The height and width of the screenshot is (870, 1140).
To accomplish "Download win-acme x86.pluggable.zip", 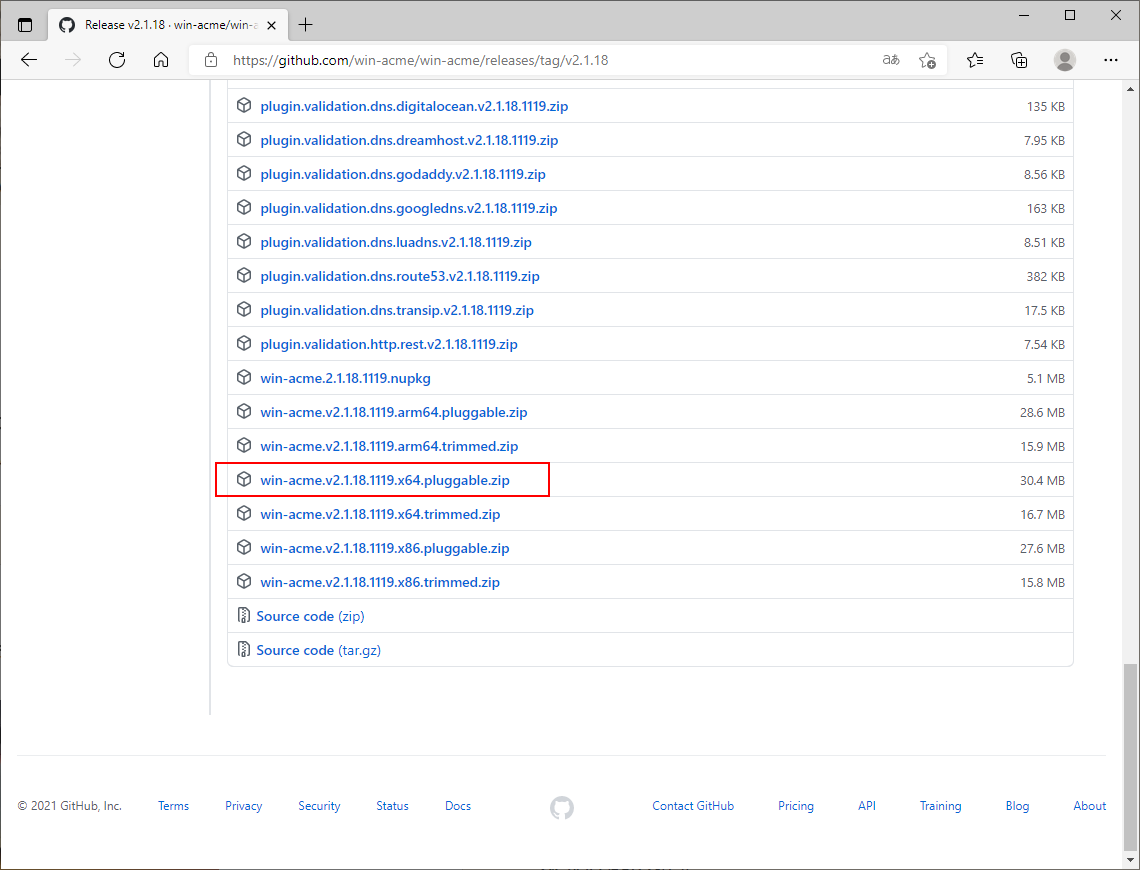I will tap(385, 549).
